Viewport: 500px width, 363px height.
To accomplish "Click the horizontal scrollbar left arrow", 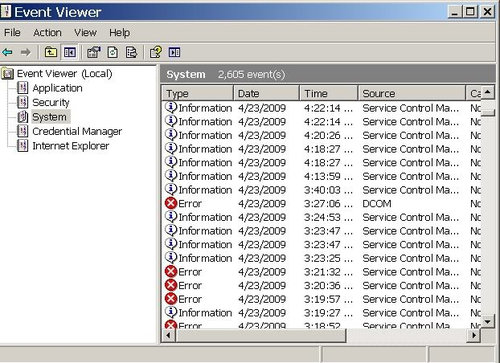I will (x=168, y=335).
